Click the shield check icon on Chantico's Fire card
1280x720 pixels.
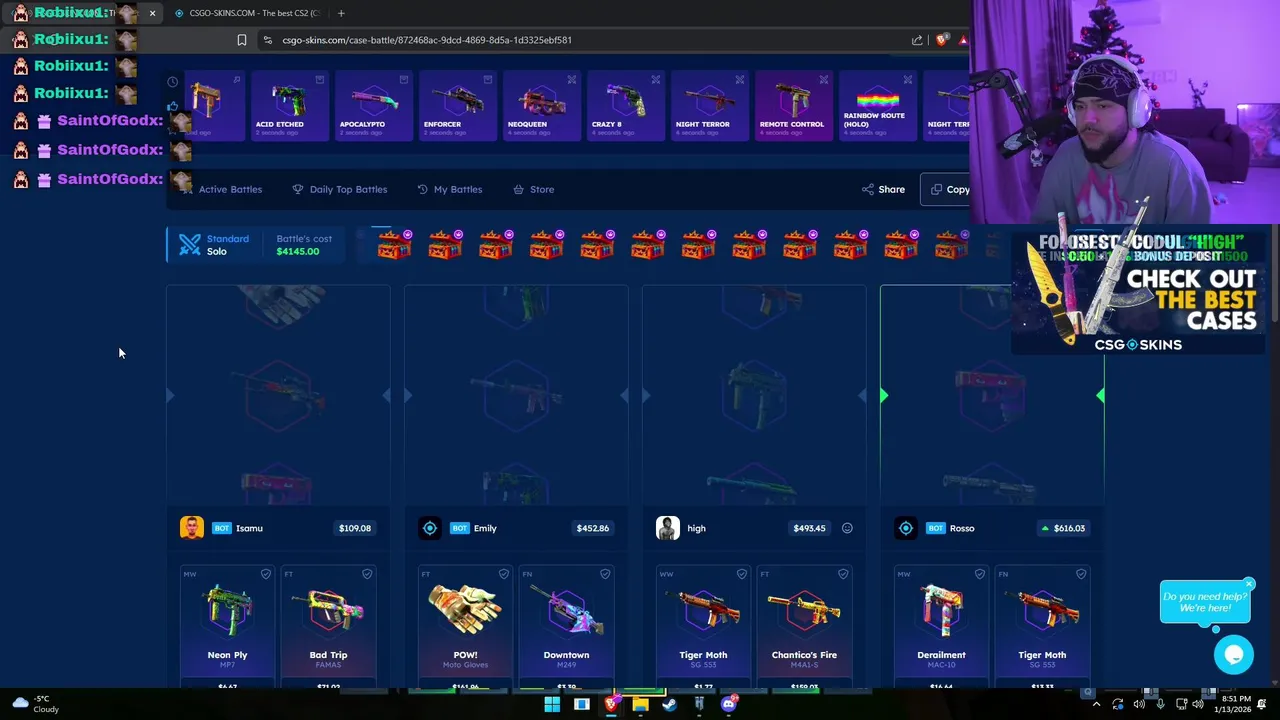click(x=843, y=574)
